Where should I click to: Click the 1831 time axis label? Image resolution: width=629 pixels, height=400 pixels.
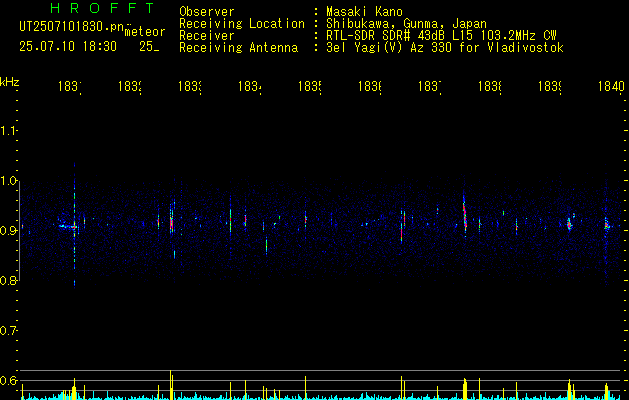[70, 87]
